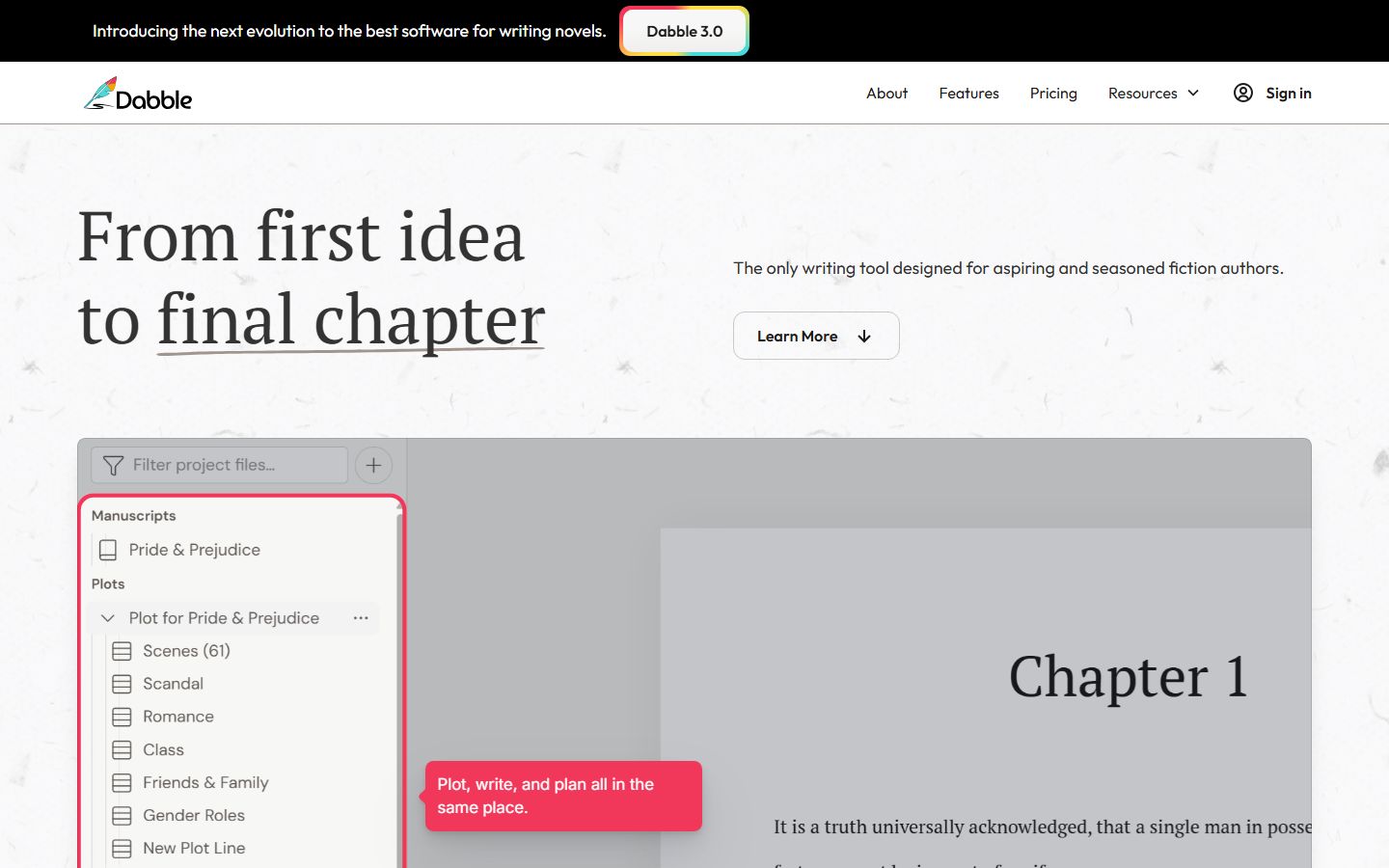
Task: Click the Sign in link
Action: click(x=1272, y=93)
